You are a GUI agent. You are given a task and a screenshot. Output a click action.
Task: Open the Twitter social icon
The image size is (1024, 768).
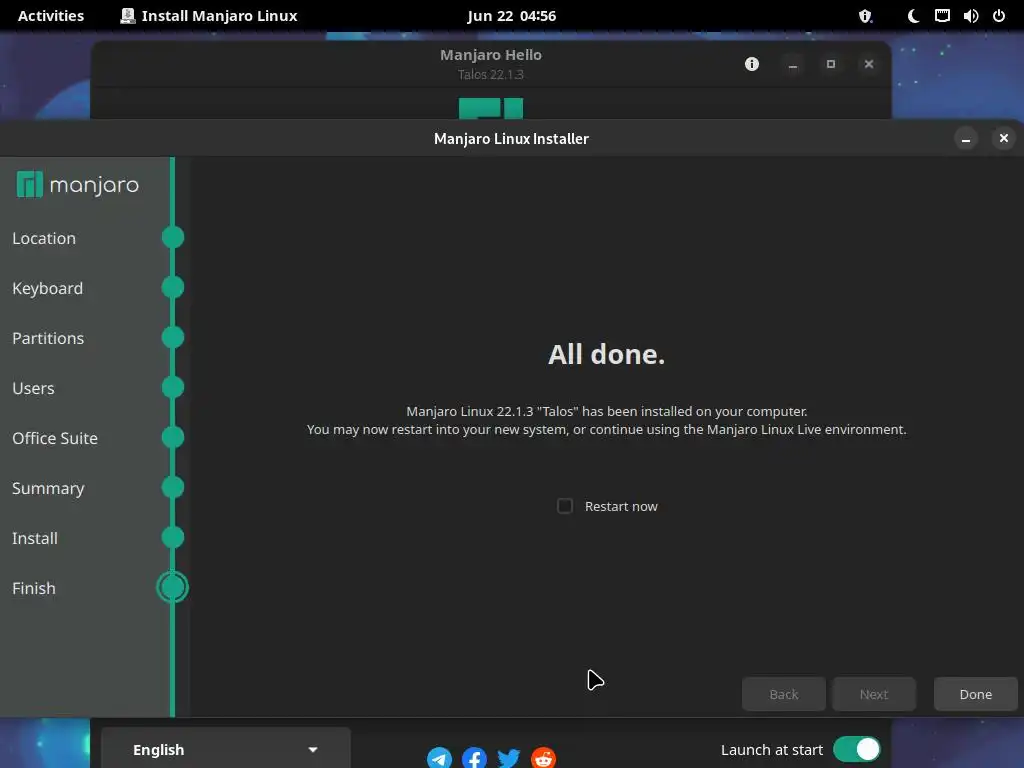click(509, 758)
